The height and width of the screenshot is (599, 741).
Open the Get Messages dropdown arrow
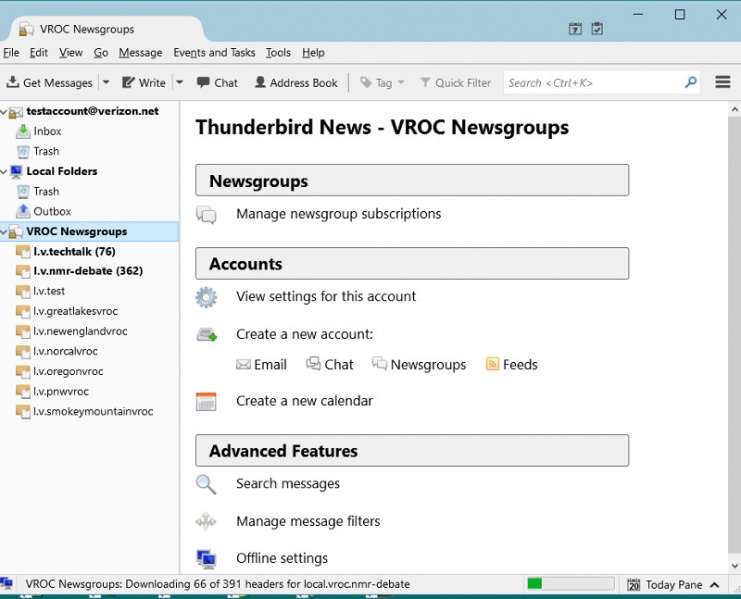coord(106,82)
